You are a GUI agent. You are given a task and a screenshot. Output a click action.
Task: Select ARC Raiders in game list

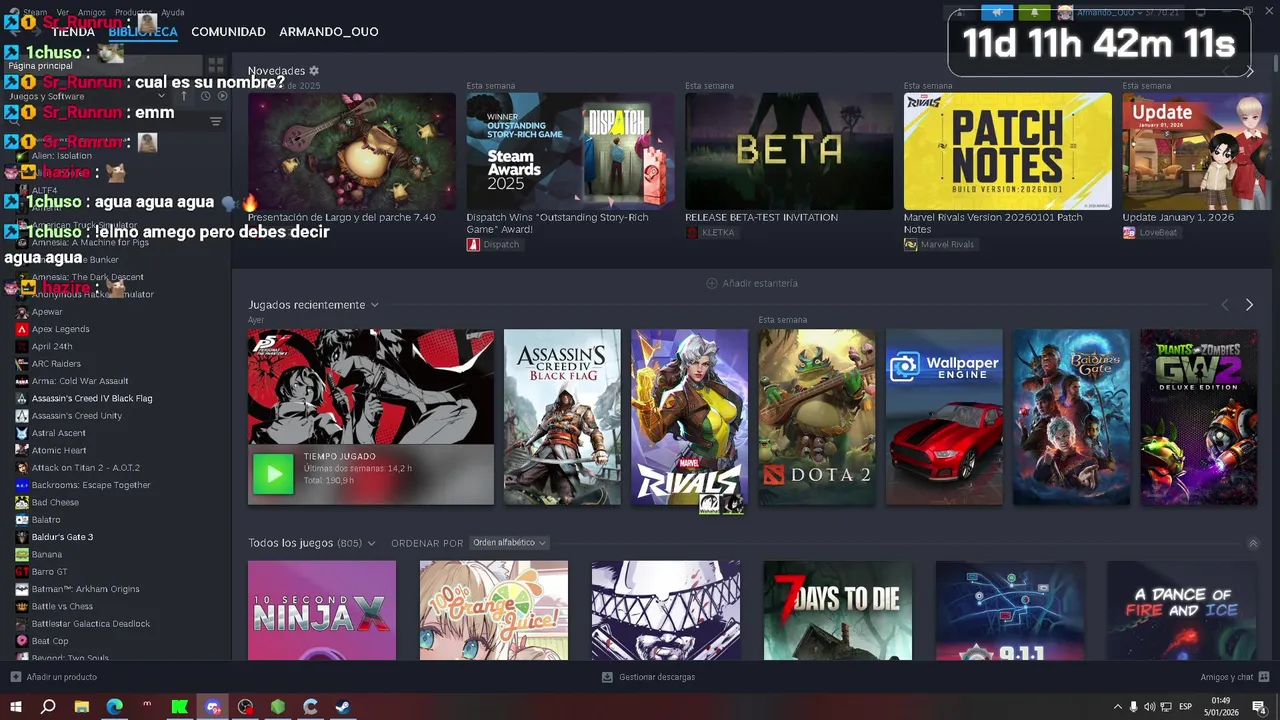pyautogui.click(x=56, y=364)
